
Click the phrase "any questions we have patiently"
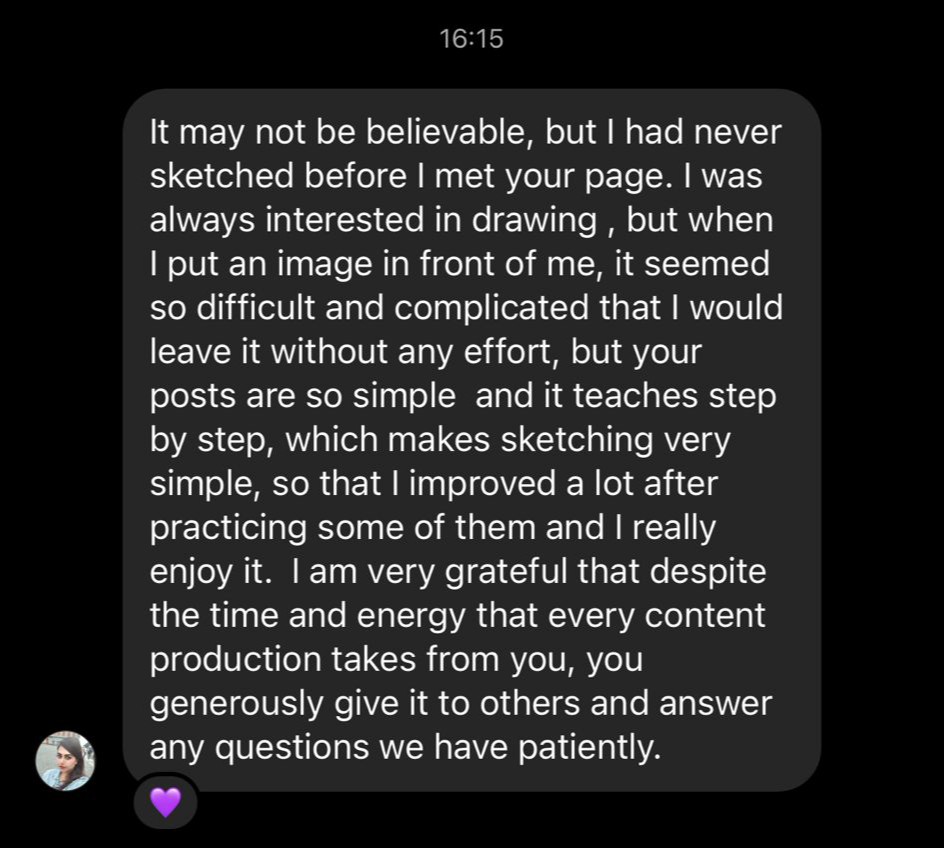405,747
